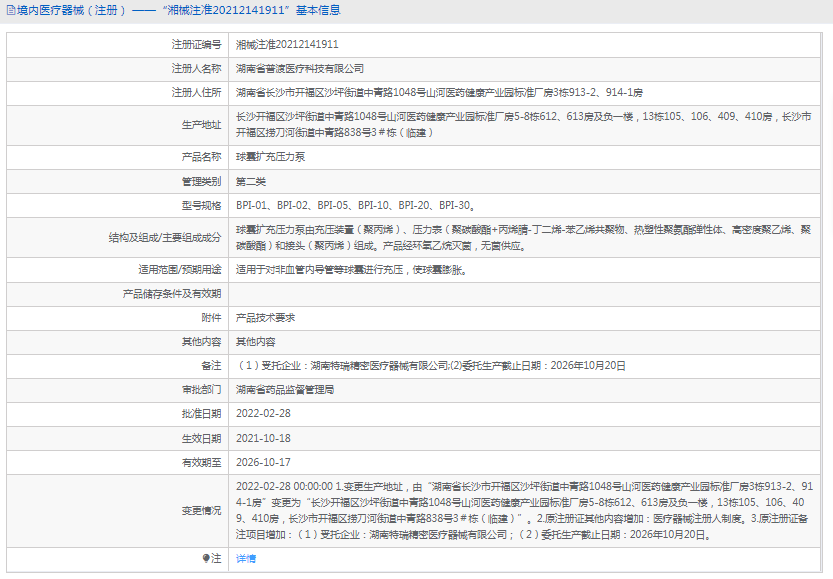Click model list BPI-01、BPI-02 value
The image size is (833, 579).
[355, 206]
